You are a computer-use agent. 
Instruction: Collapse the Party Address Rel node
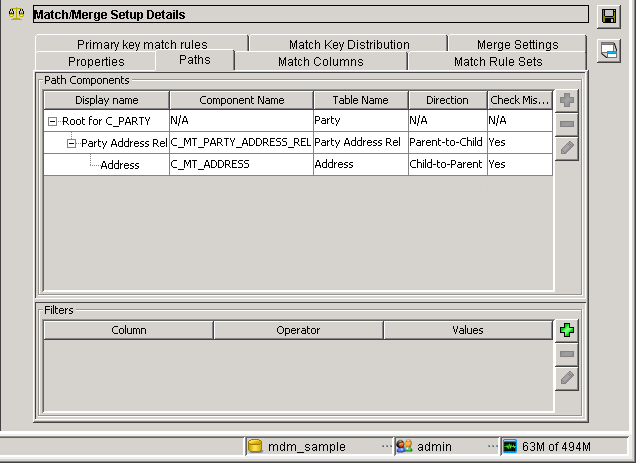pyautogui.click(x=72, y=143)
